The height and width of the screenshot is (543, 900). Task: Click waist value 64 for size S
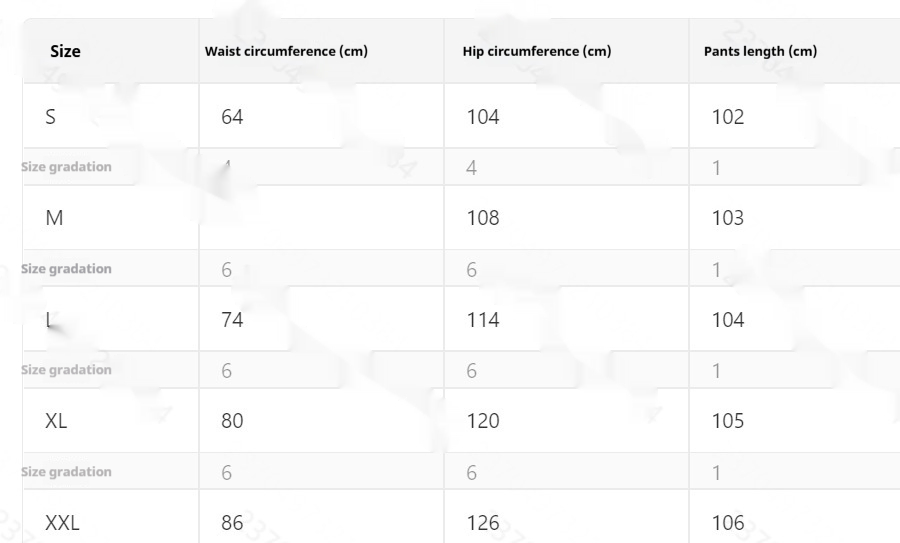pos(232,117)
